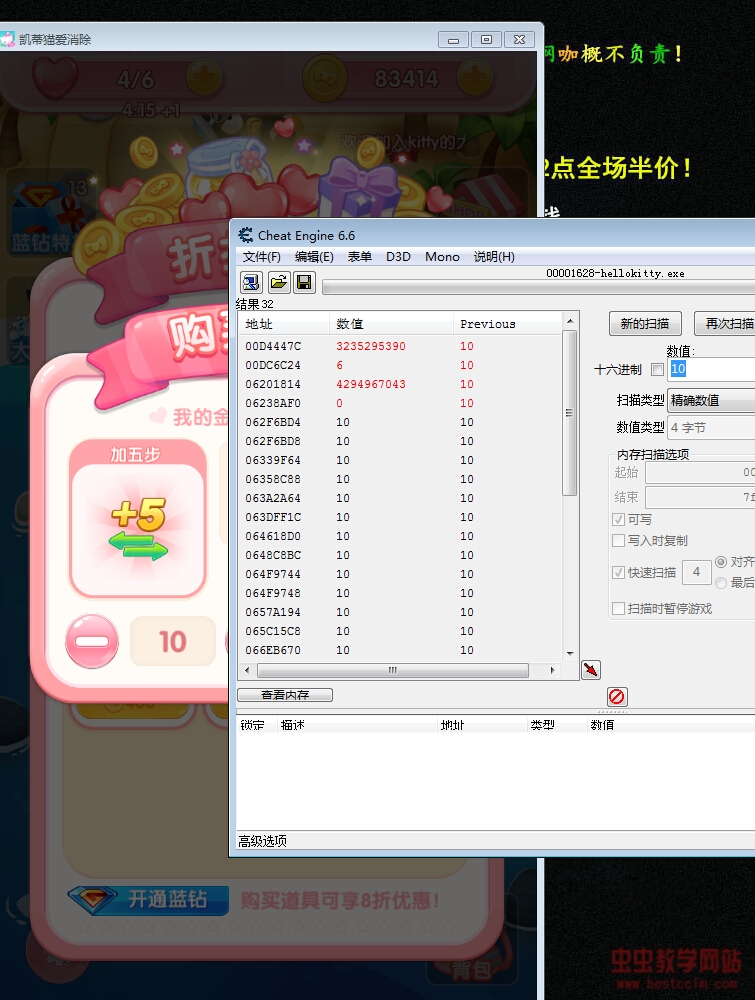The image size is (755, 1000).
Task: Click the open process icon in Cheat Engine
Action: [x=251, y=282]
